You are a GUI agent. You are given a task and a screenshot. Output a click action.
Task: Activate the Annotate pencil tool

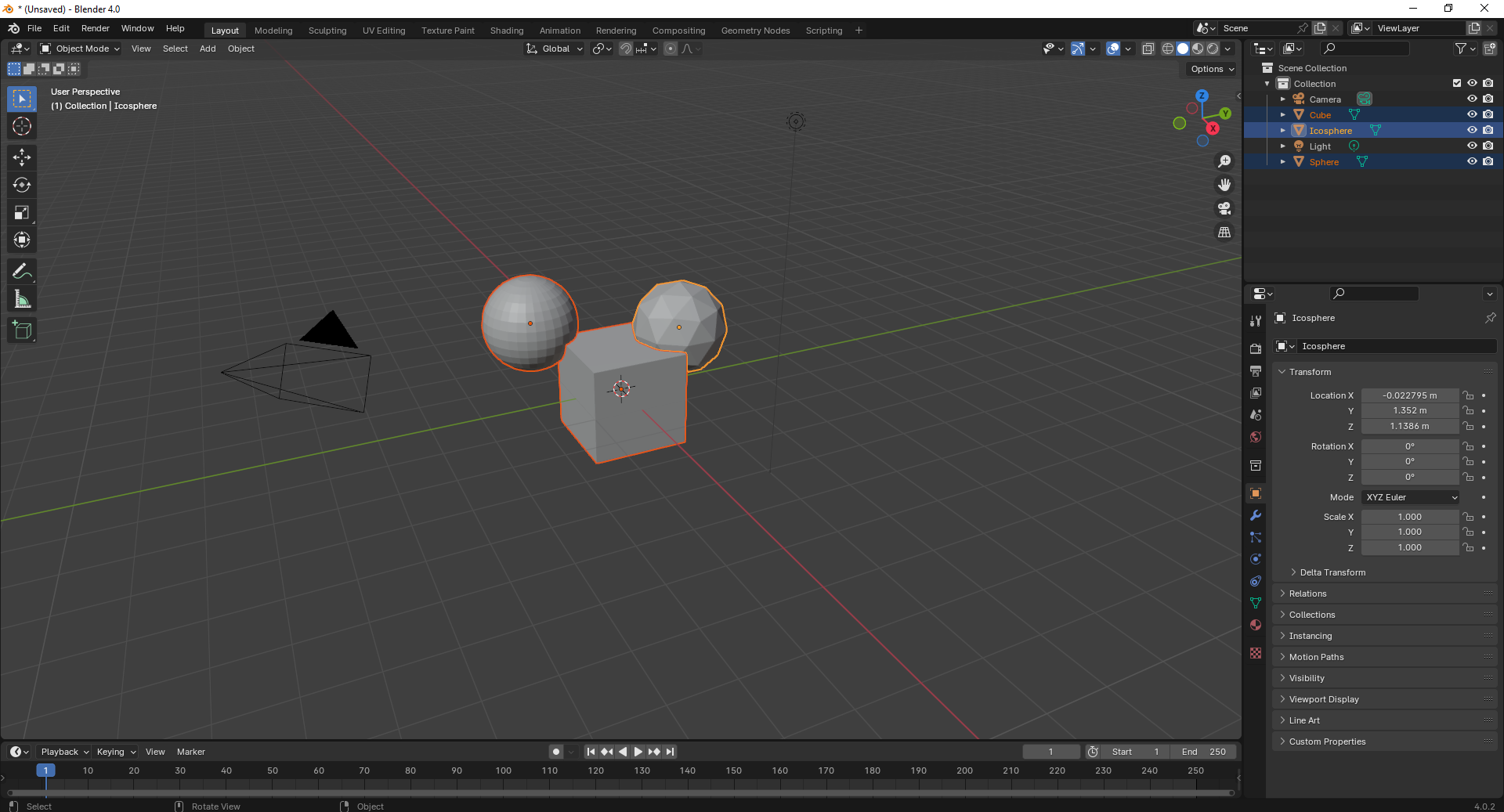coord(22,272)
